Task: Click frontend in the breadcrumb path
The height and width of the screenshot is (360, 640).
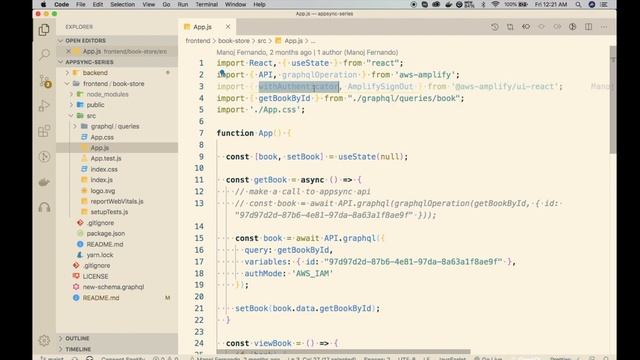Action: pyautogui.click(x=198, y=41)
